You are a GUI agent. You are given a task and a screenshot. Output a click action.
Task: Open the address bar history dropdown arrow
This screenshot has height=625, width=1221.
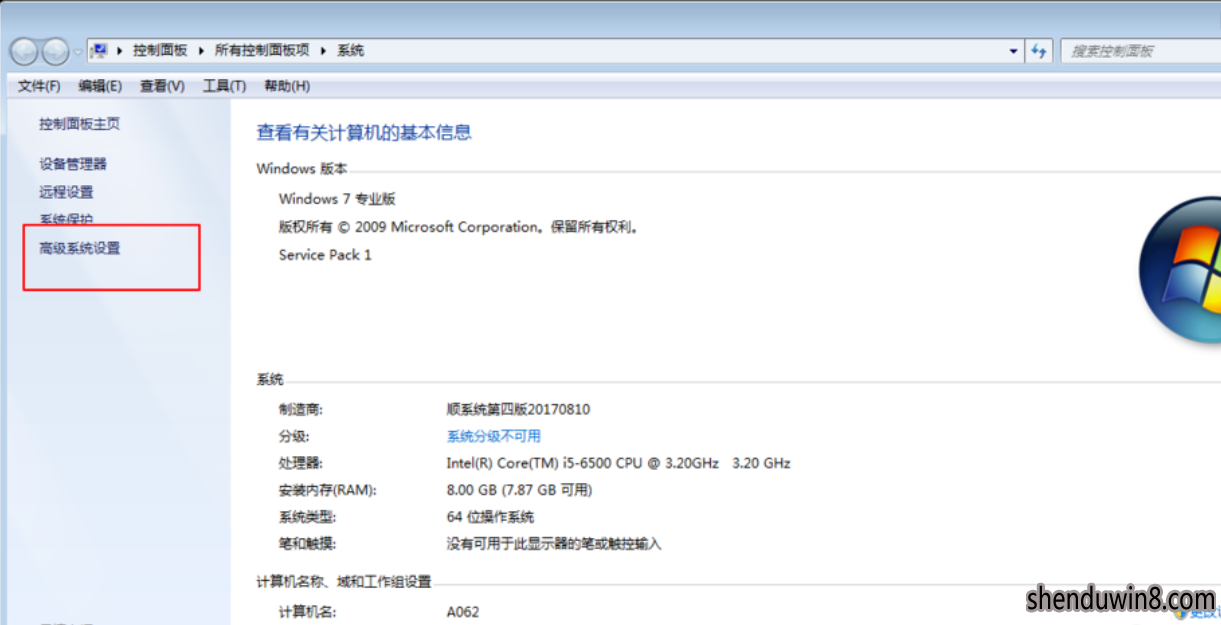(1014, 51)
